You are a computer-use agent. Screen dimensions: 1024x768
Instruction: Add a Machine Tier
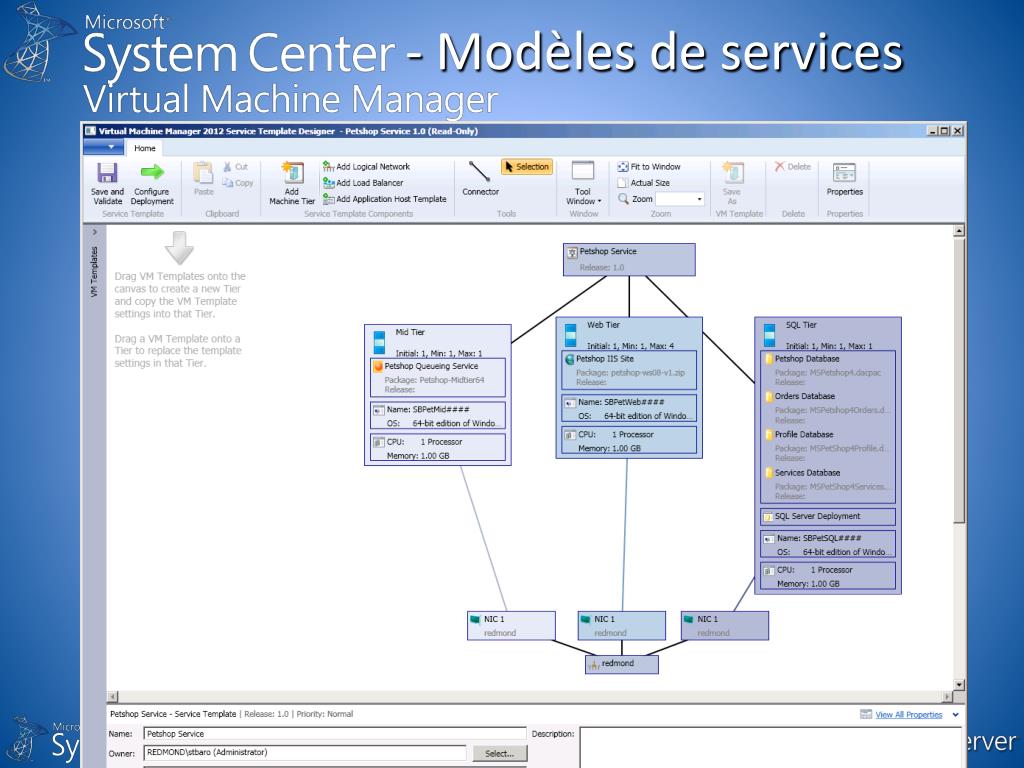pyautogui.click(x=292, y=183)
